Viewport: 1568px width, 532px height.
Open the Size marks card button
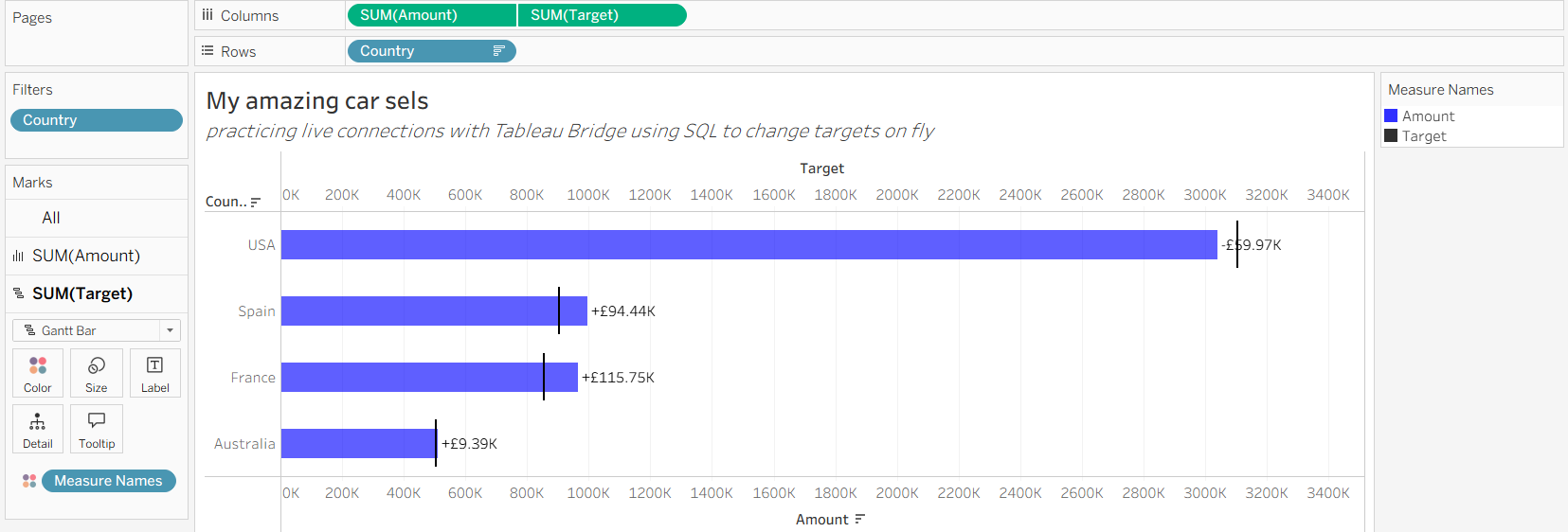[97, 372]
